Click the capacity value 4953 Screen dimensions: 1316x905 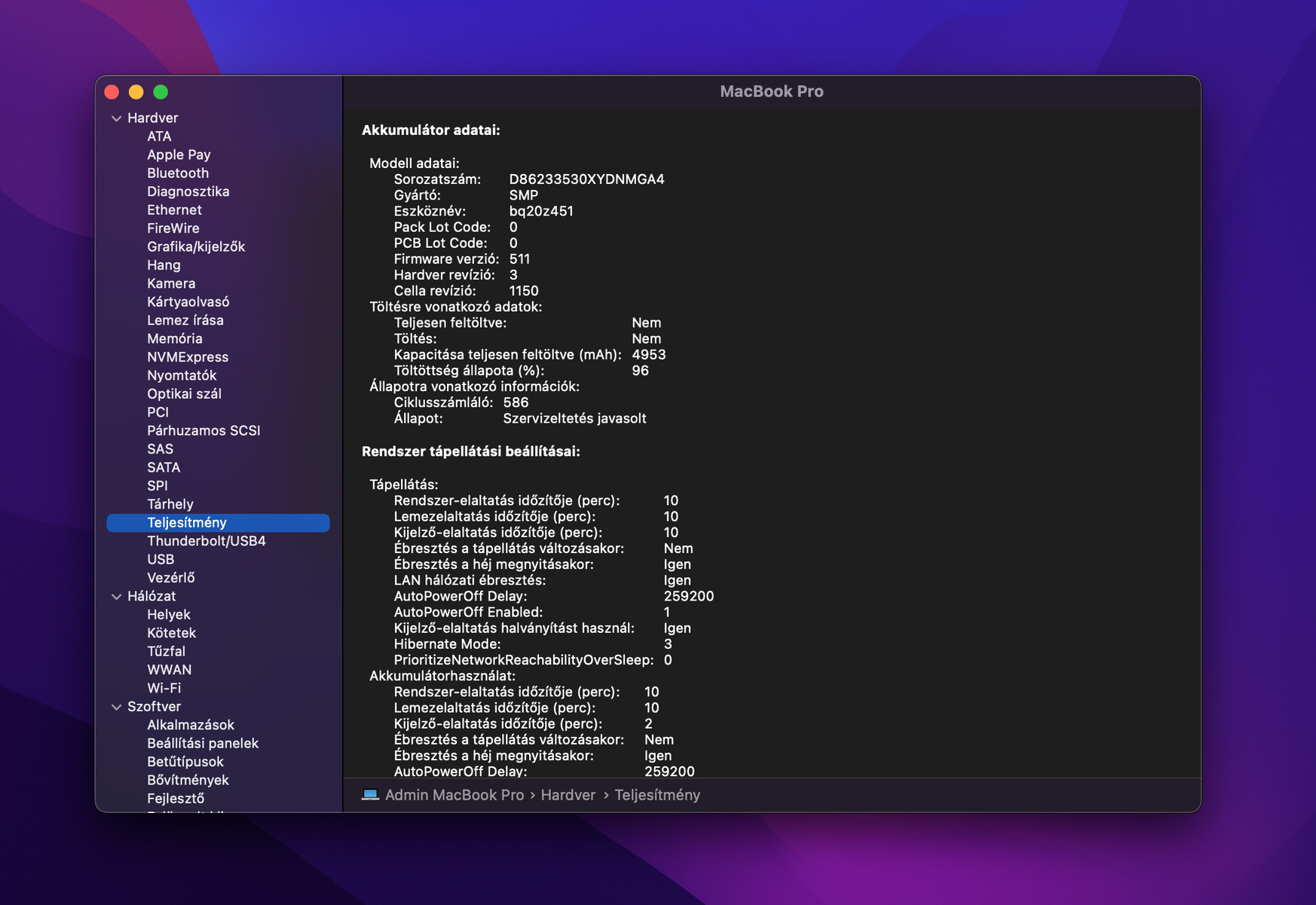[x=649, y=355]
